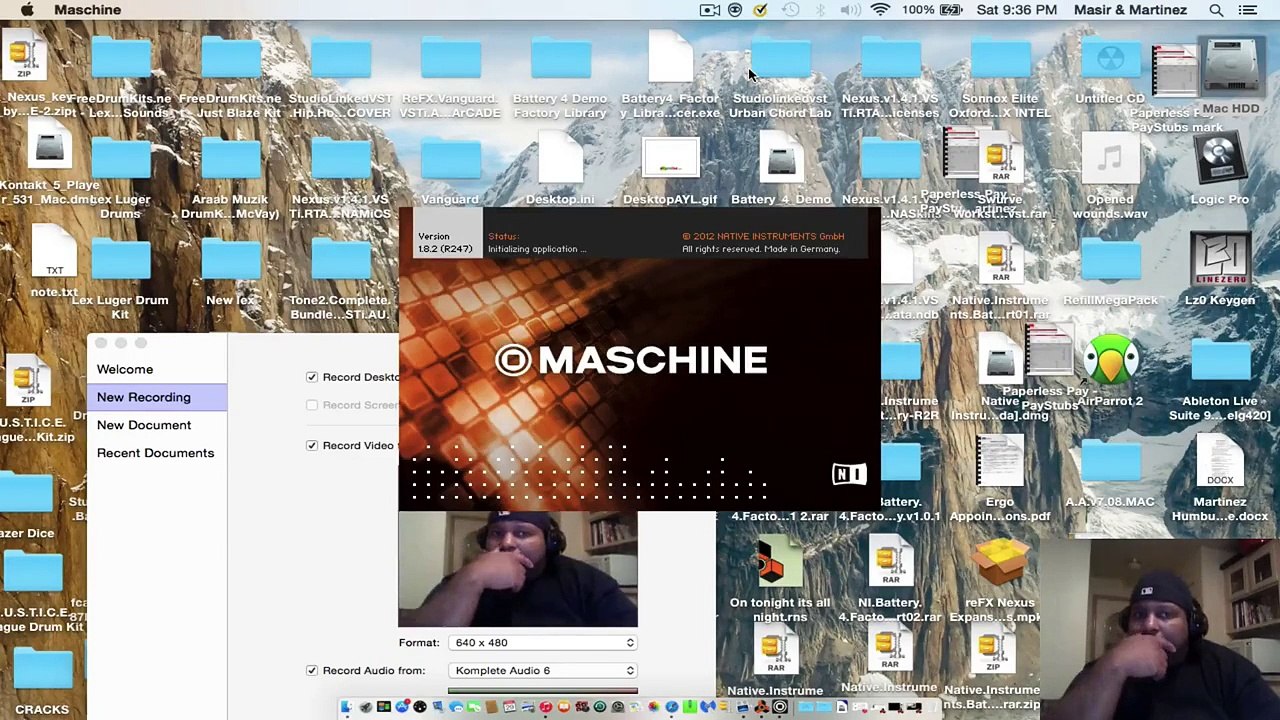The width and height of the screenshot is (1280, 720).
Task: Open the Apple menu
Action: (x=27, y=10)
